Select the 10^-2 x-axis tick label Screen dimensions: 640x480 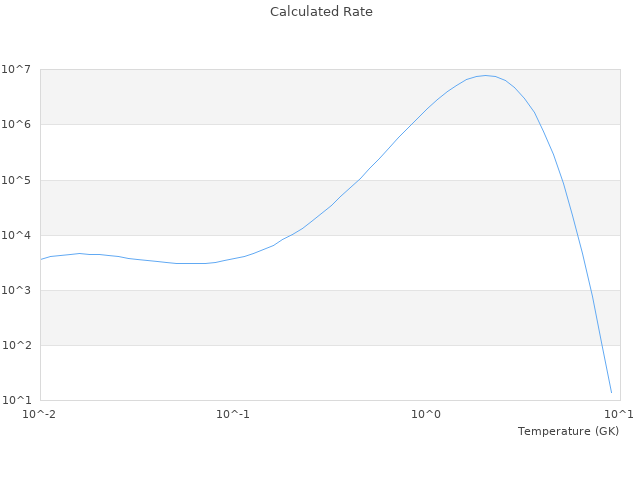coord(40,415)
